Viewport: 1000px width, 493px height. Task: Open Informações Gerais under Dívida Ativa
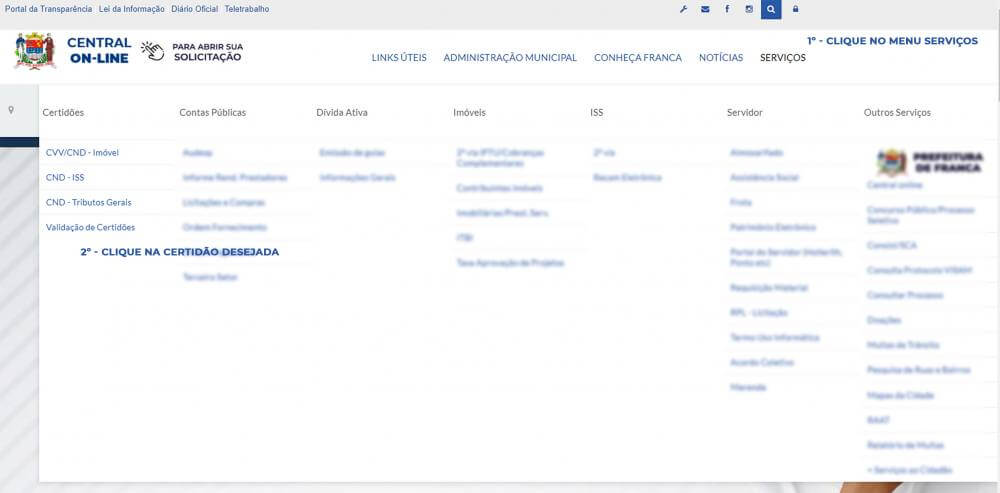click(357, 177)
